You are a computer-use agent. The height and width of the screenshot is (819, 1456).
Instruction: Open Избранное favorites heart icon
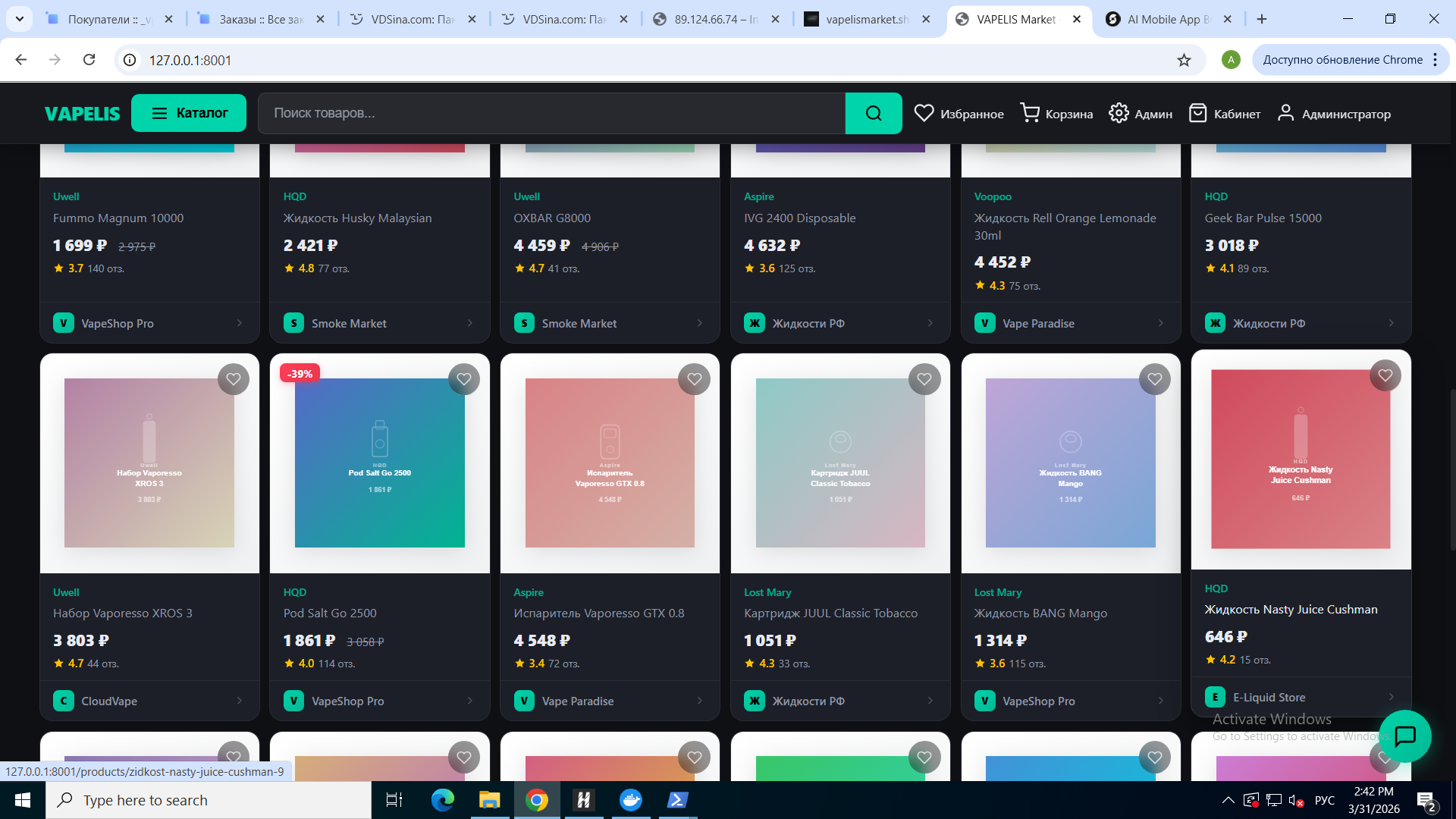pos(924,113)
